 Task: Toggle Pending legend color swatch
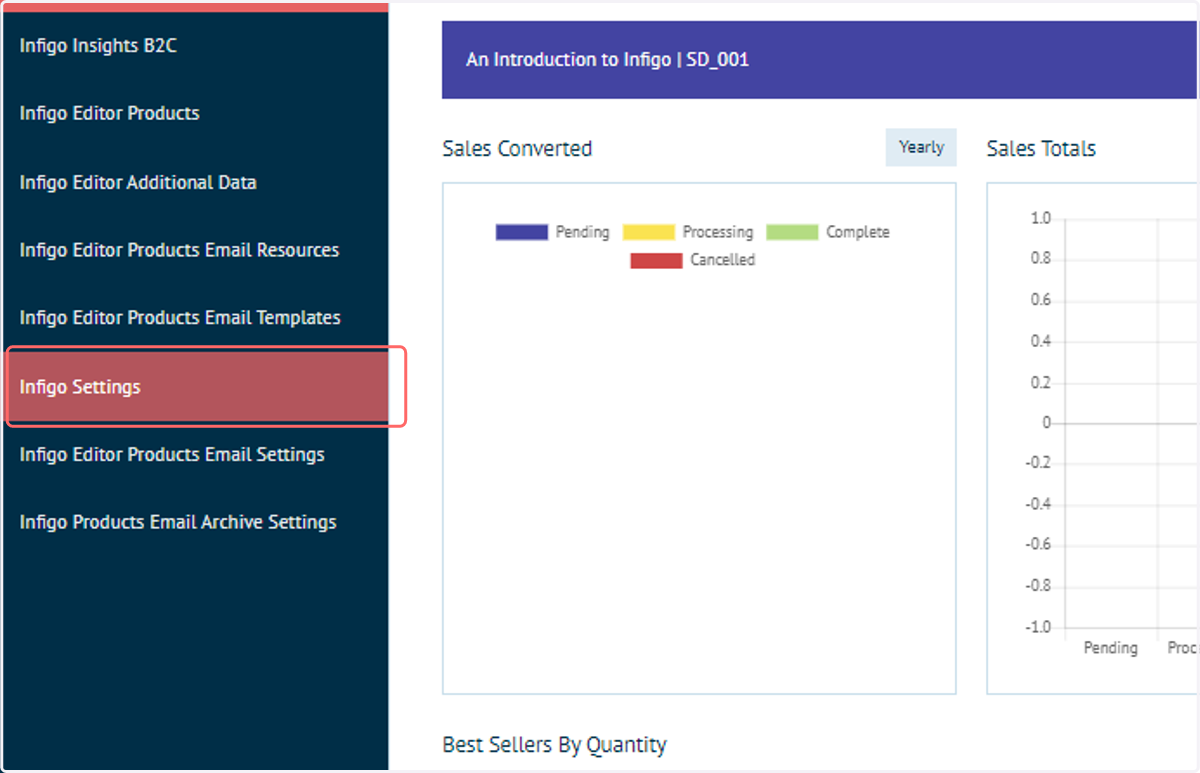pyautogui.click(x=522, y=232)
